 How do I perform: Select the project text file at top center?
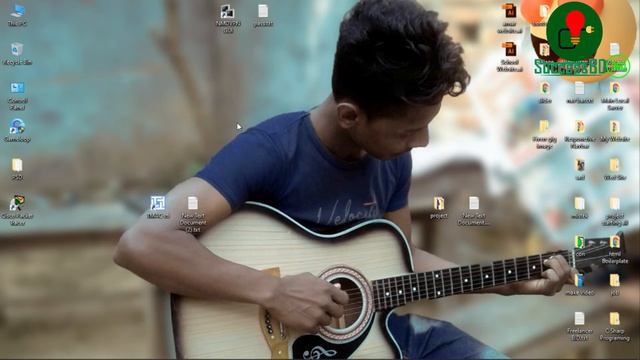(x=263, y=16)
